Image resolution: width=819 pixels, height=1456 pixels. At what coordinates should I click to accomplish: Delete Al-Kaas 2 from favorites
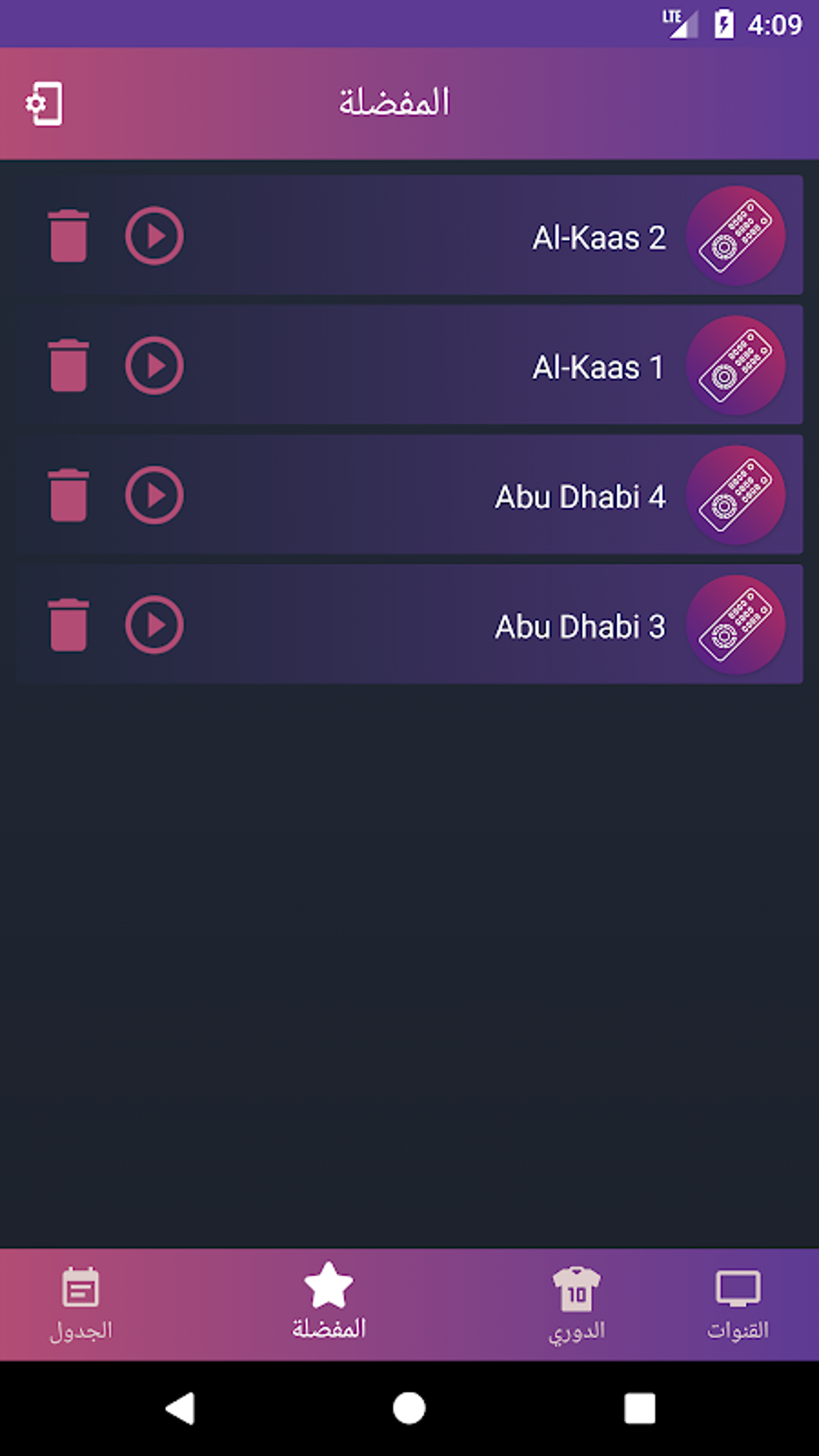pos(68,236)
